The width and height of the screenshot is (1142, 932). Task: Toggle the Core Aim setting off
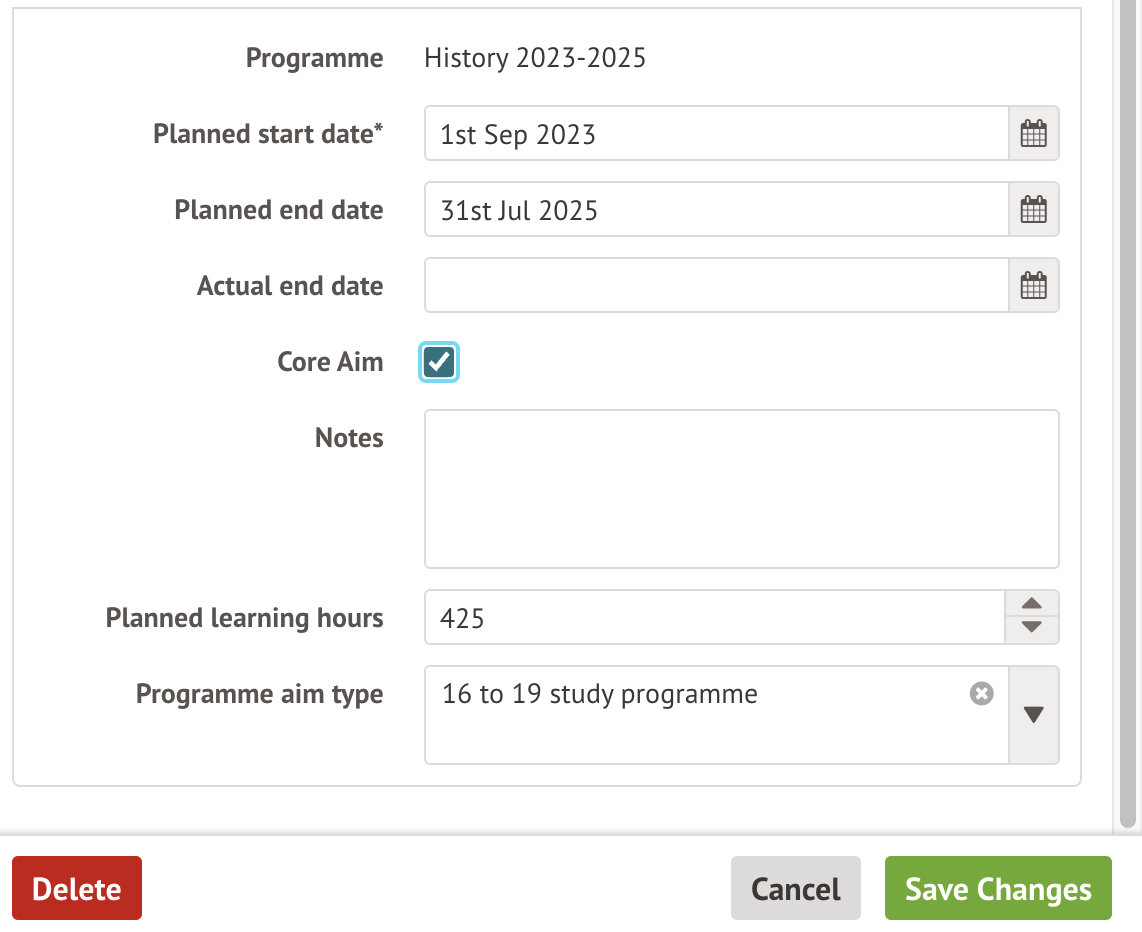(438, 362)
